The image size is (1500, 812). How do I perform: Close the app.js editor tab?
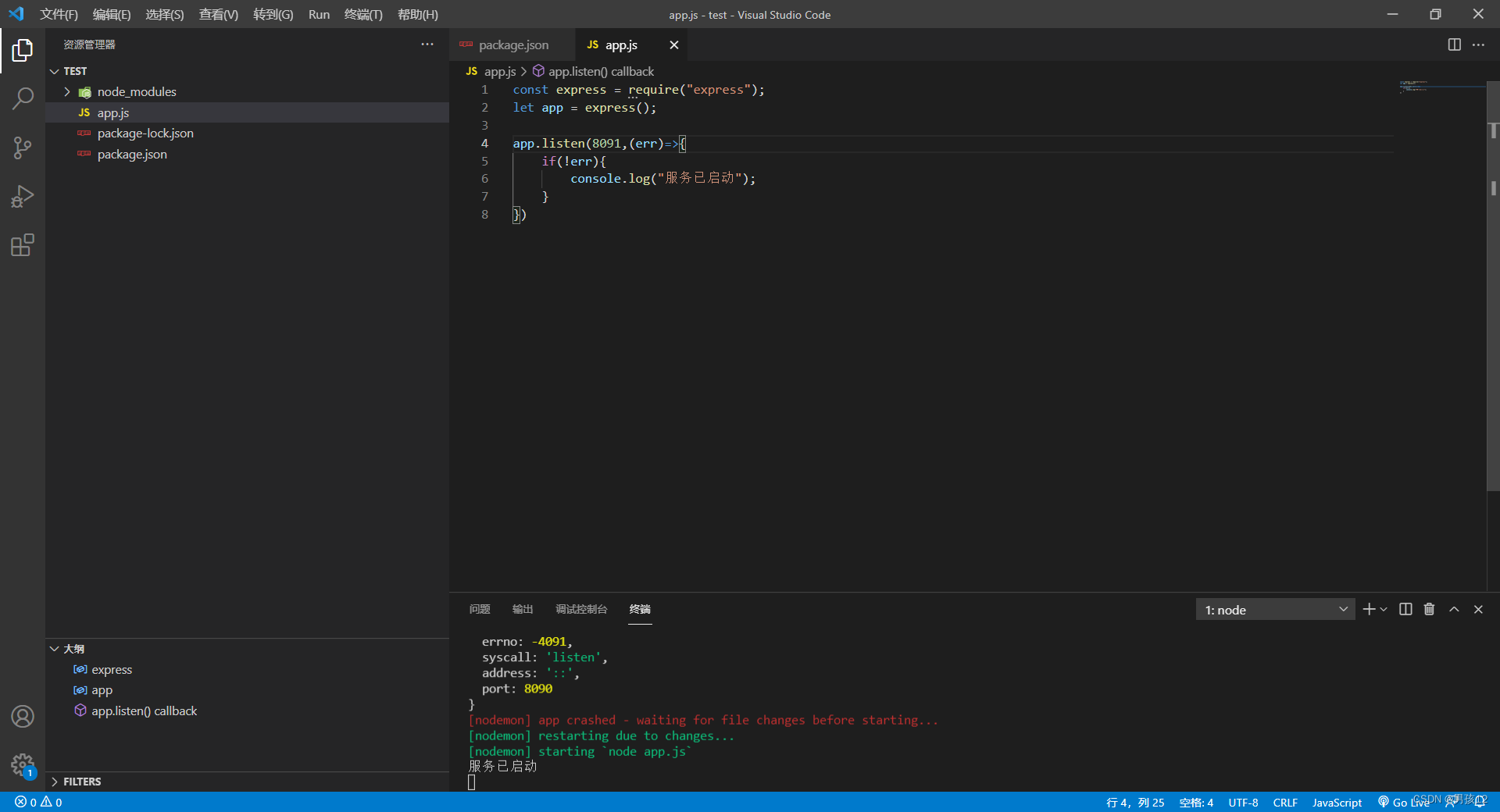pos(673,45)
